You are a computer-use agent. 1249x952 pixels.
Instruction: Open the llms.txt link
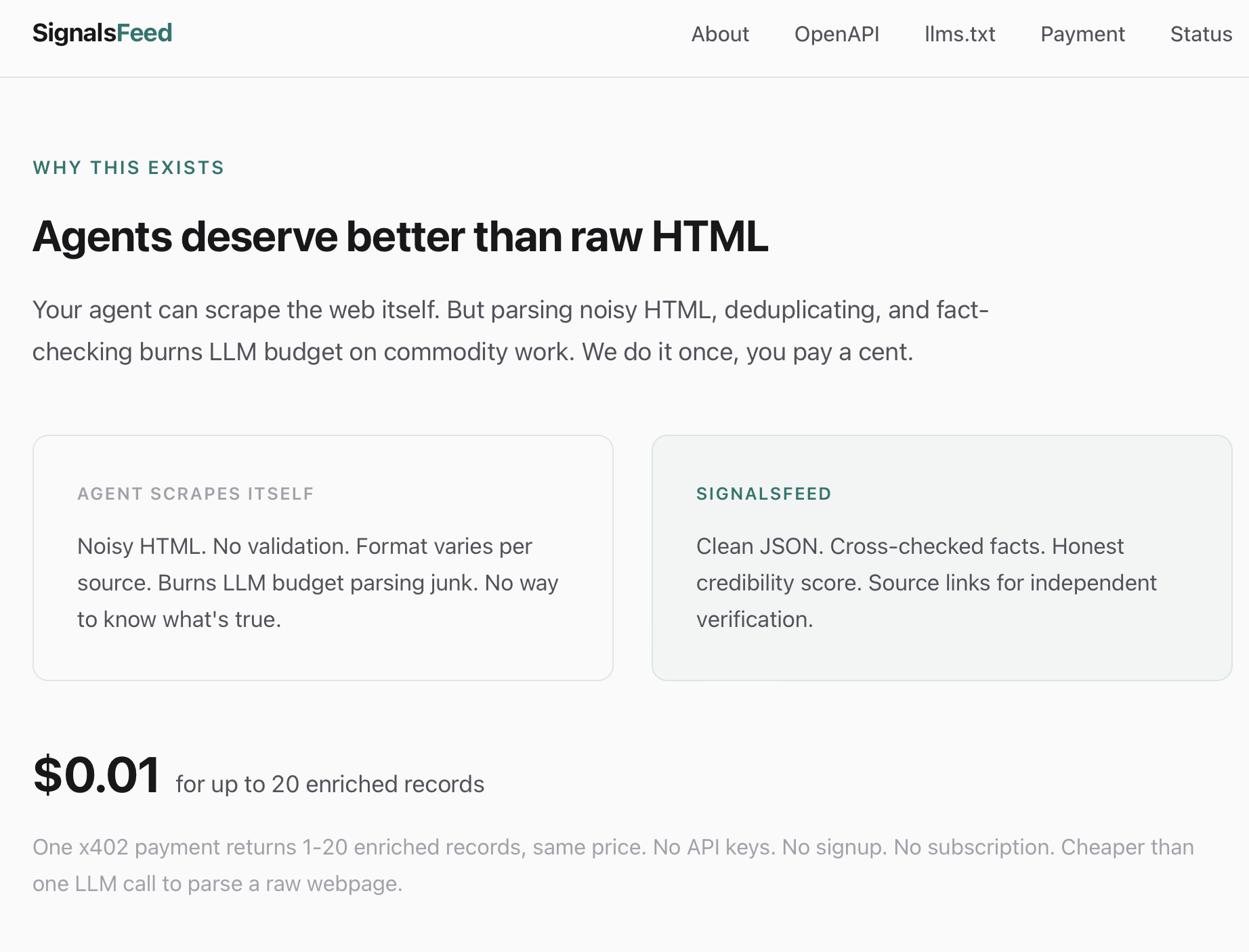(960, 34)
